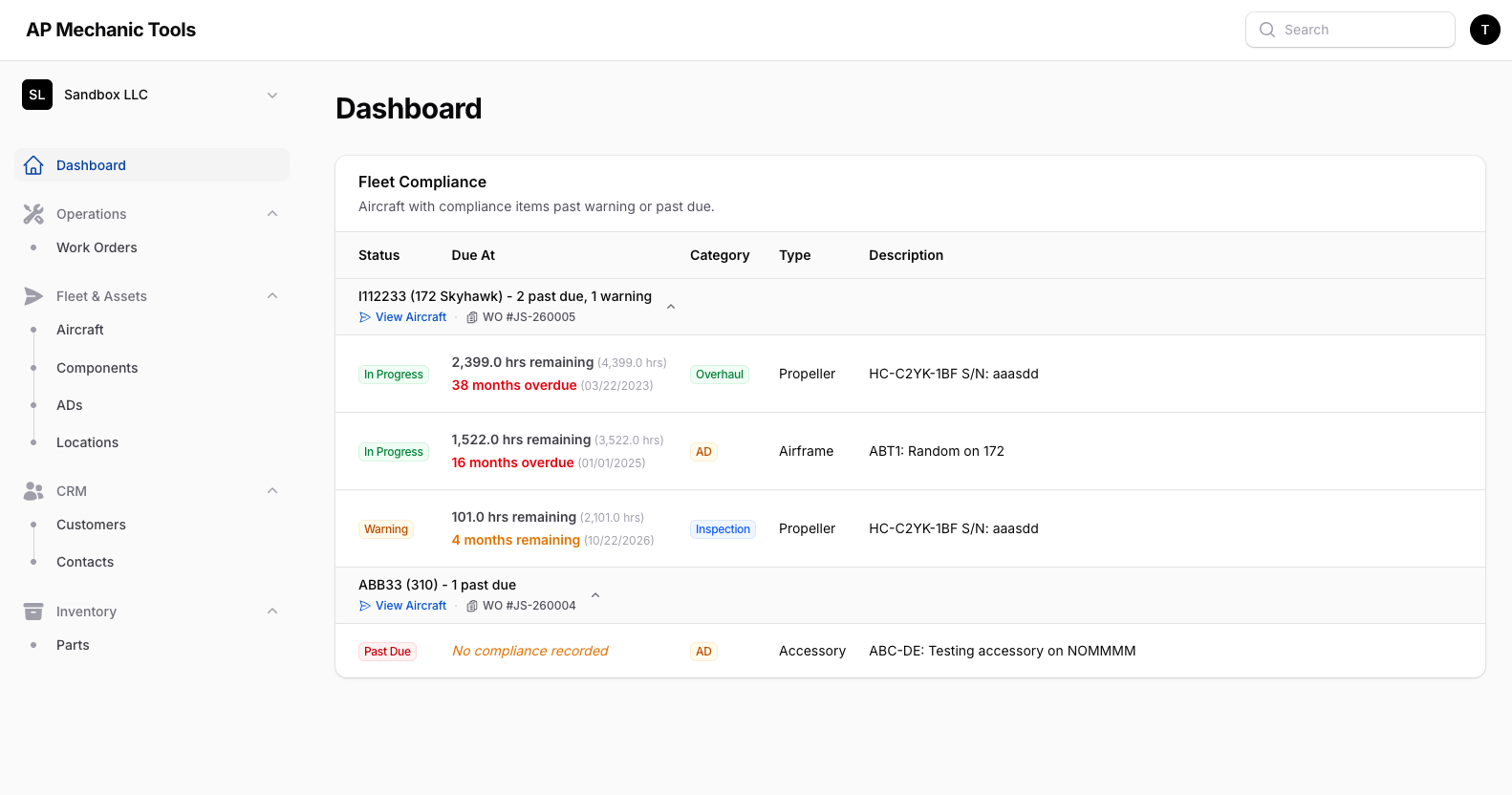Open the Components page
The width and height of the screenshot is (1512, 795).
pyautogui.click(x=97, y=368)
